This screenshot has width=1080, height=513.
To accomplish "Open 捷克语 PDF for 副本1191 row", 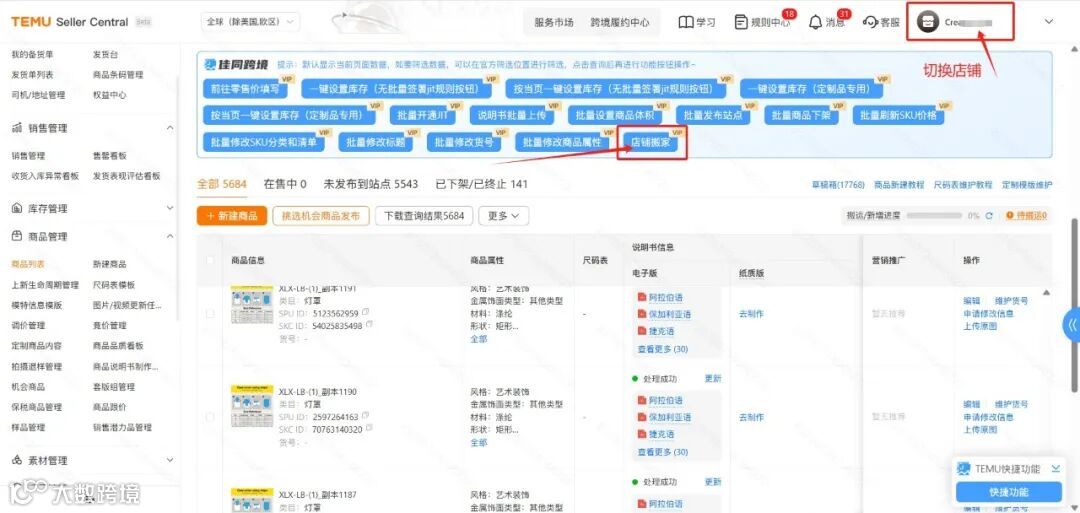I will (656, 331).
